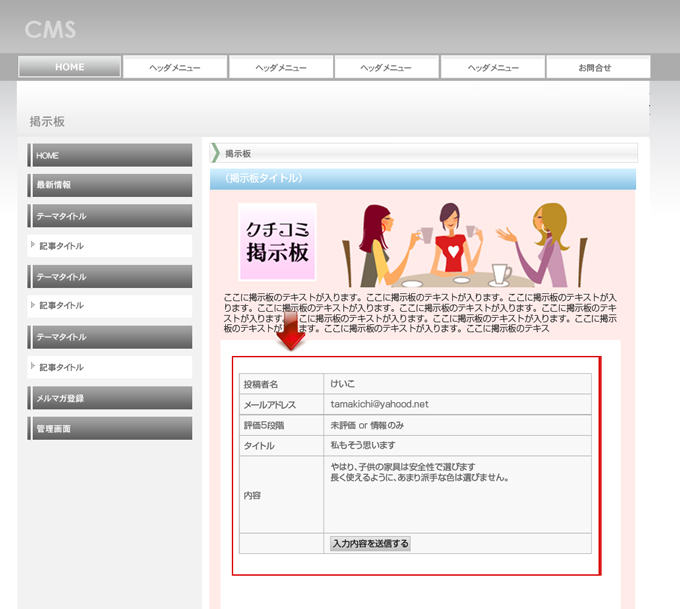The height and width of the screenshot is (609, 680).
Task: Click the pink クチコミ掲示板 logo image
Action: (x=277, y=241)
